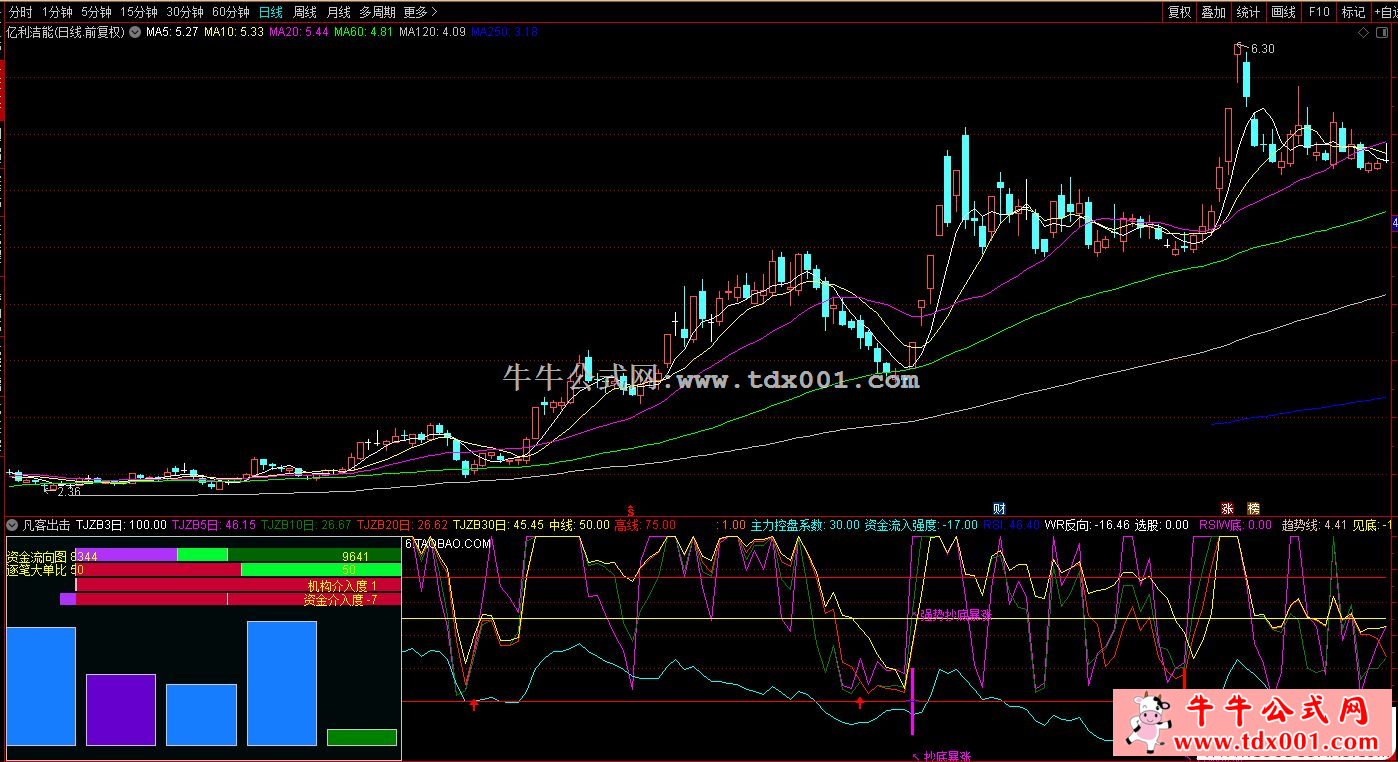1398x762 pixels.
Task: Click the WR反向: -16.46 value
Action: (x=1087, y=524)
